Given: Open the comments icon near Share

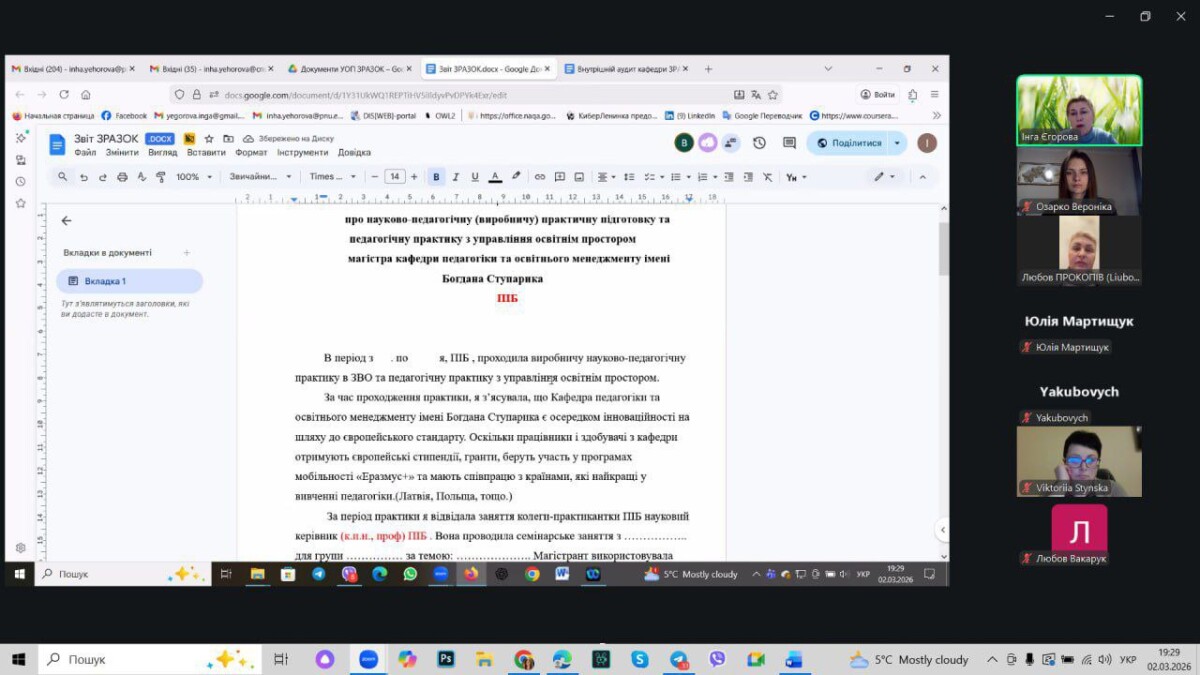Looking at the screenshot, I should [789, 143].
